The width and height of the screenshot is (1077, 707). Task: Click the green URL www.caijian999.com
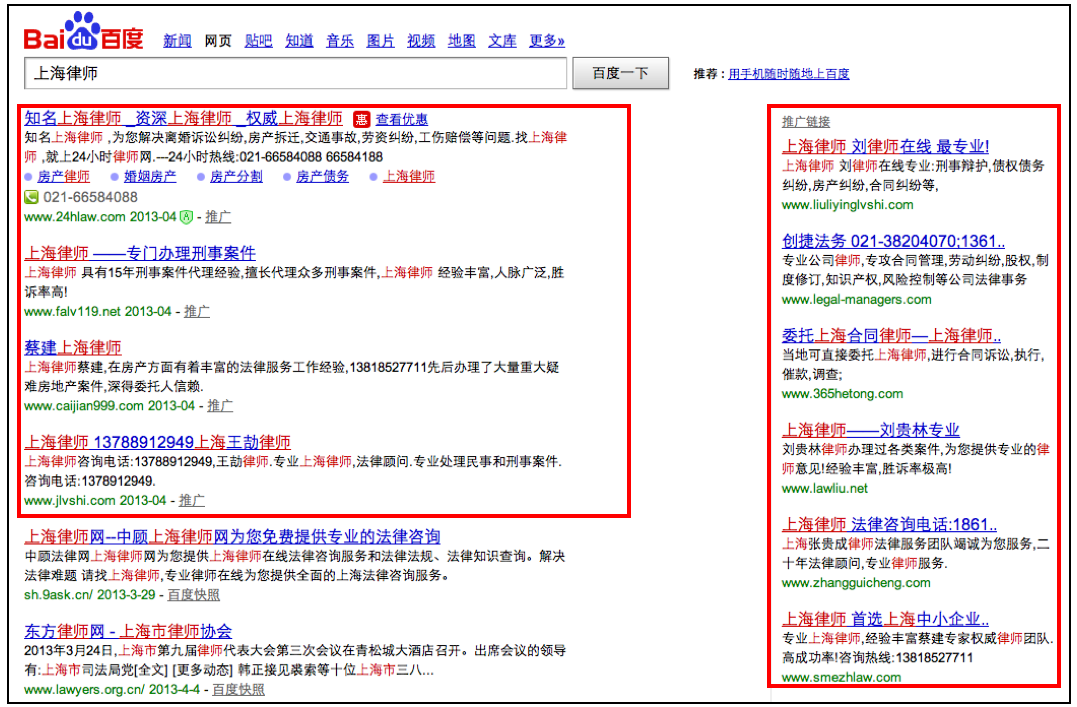(x=84, y=406)
